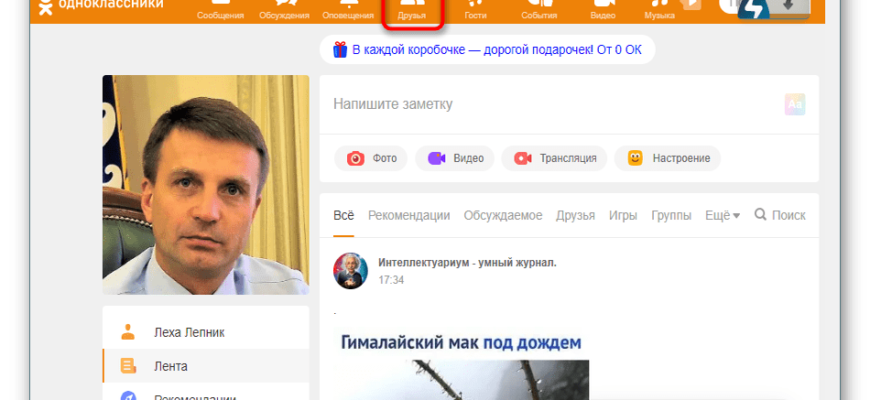Image resolution: width=870 pixels, height=400 pixels.
Task: Set a mood with Настроение button
Action: pos(667,158)
